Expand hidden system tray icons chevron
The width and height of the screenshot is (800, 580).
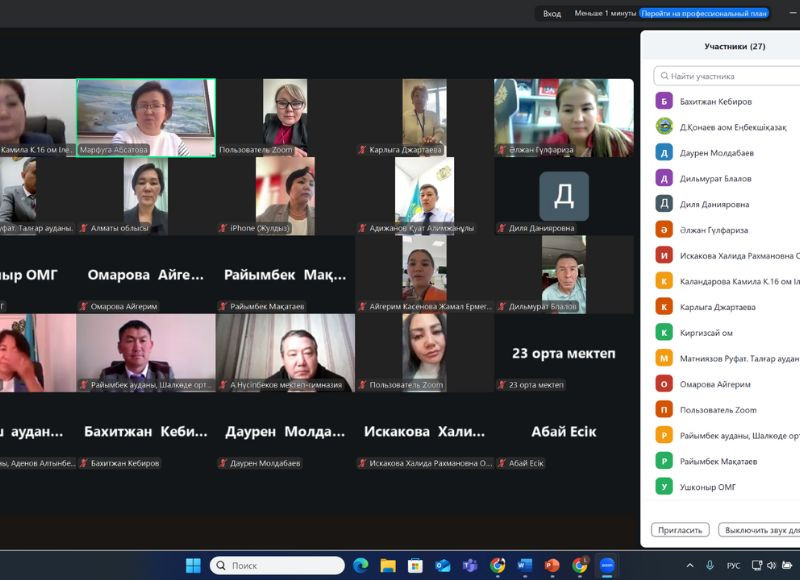pyautogui.click(x=691, y=566)
